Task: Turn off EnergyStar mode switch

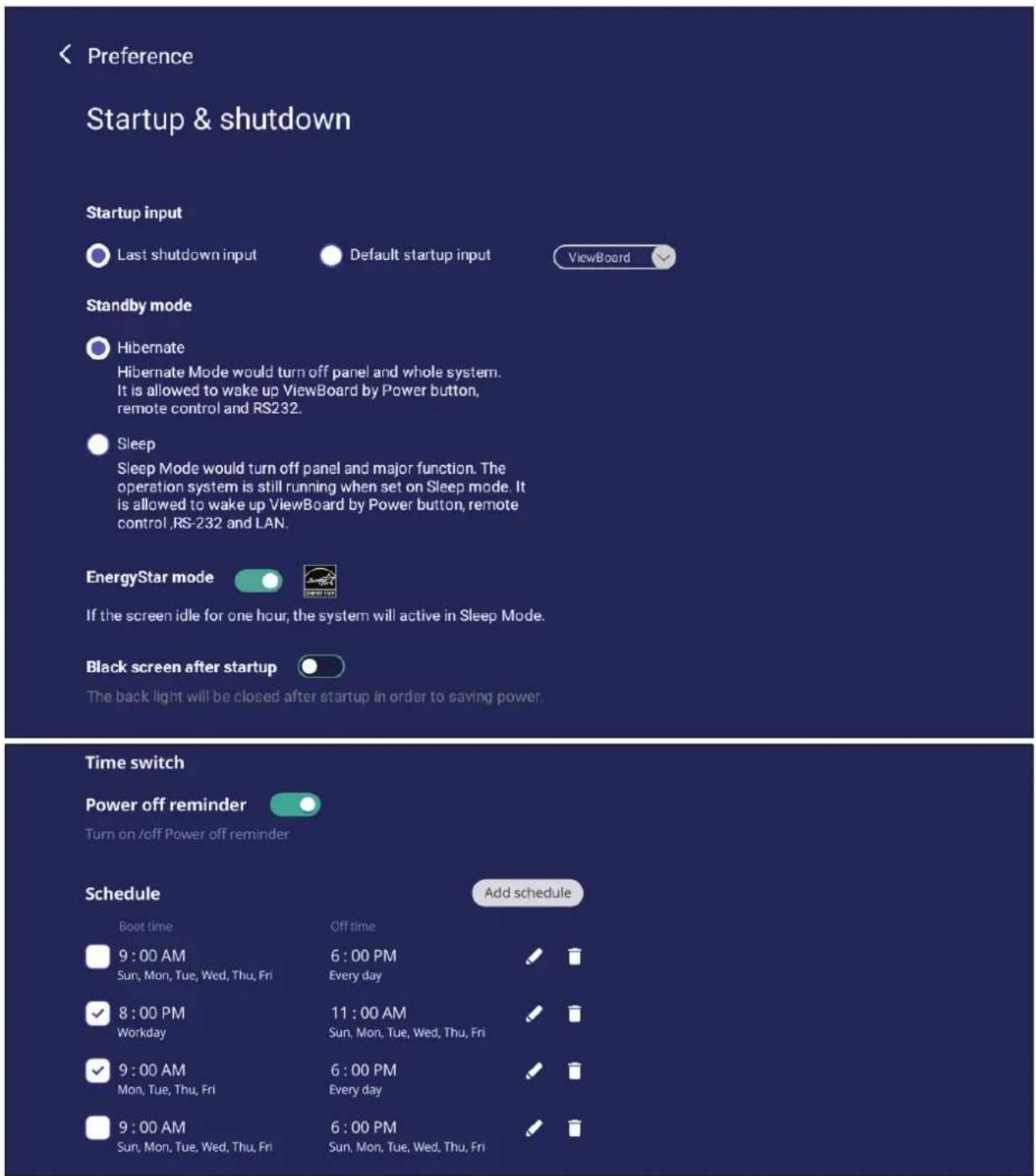Action: coord(259,580)
